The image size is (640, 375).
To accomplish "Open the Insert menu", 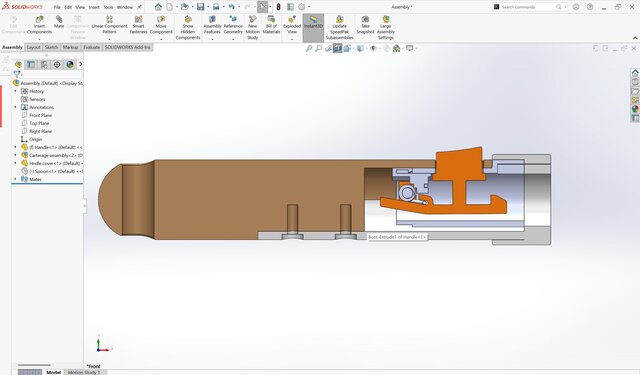I will (x=94, y=7).
